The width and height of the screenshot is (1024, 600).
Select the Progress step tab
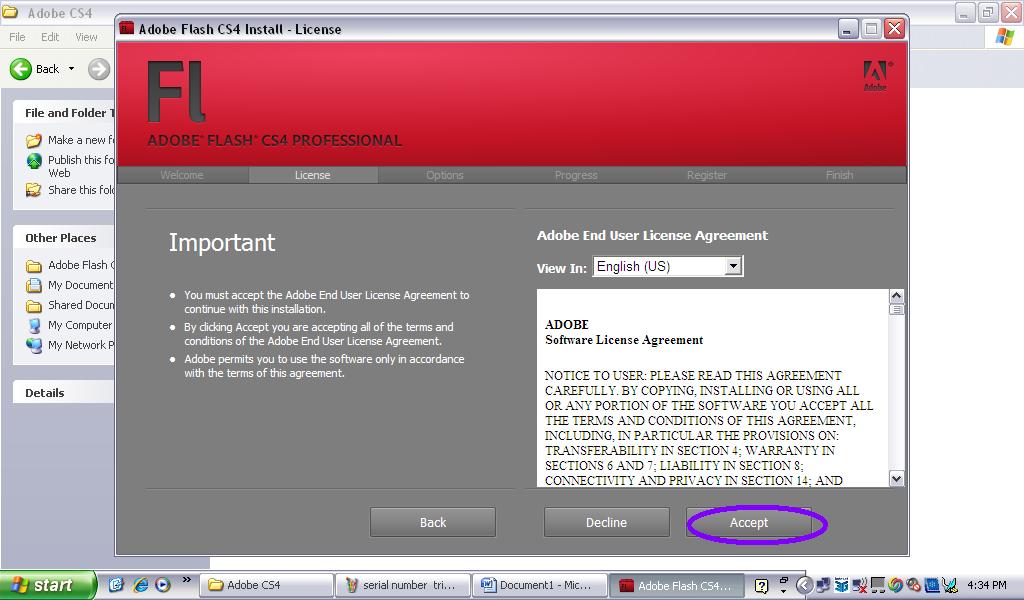576,175
